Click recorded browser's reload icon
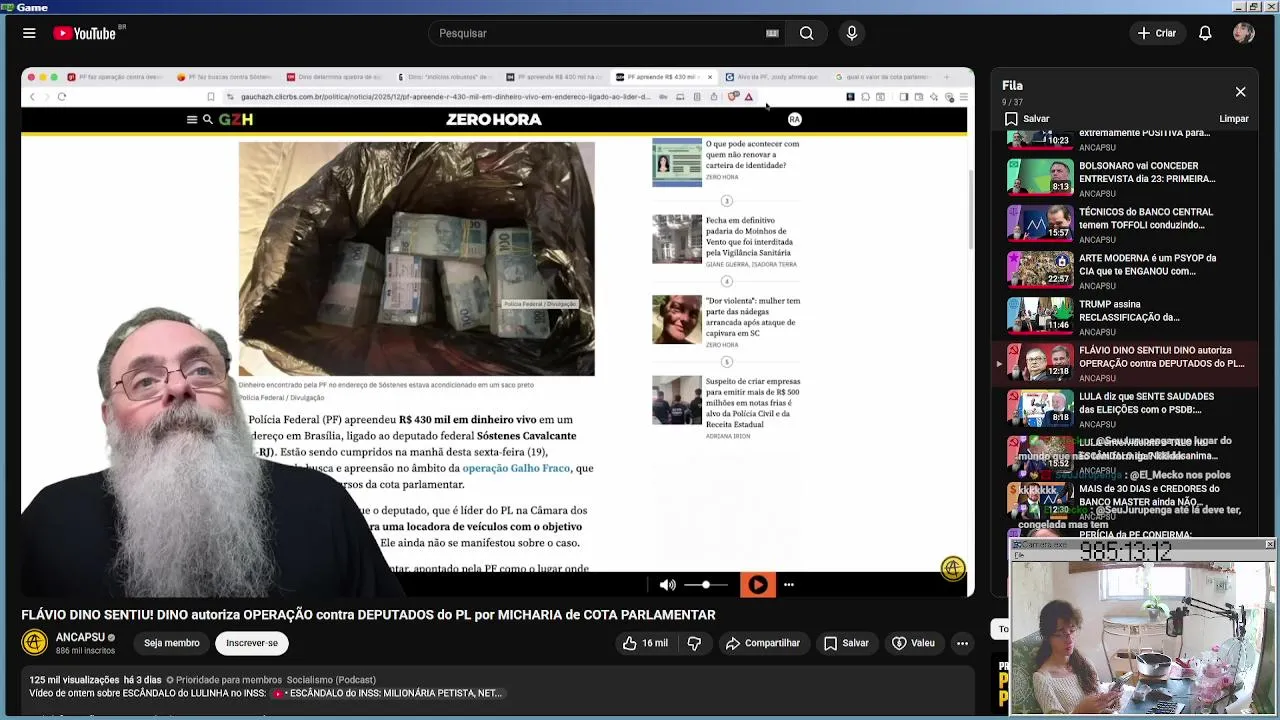Image resolution: width=1280 pixels, height=720 pixels. tap(61, 97)
